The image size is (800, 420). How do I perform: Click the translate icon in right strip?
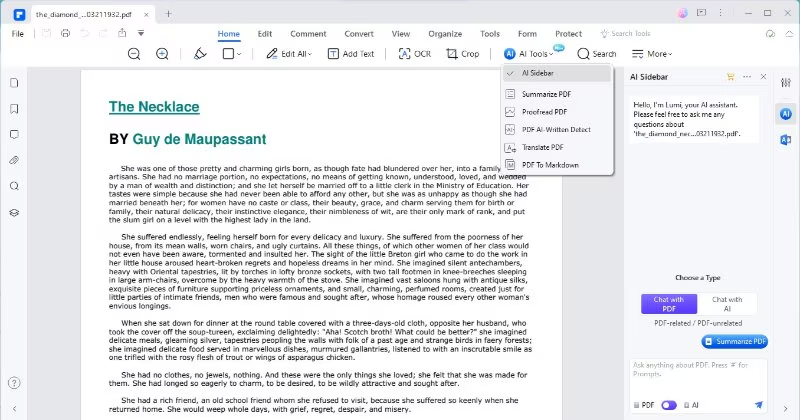(786, 140)
